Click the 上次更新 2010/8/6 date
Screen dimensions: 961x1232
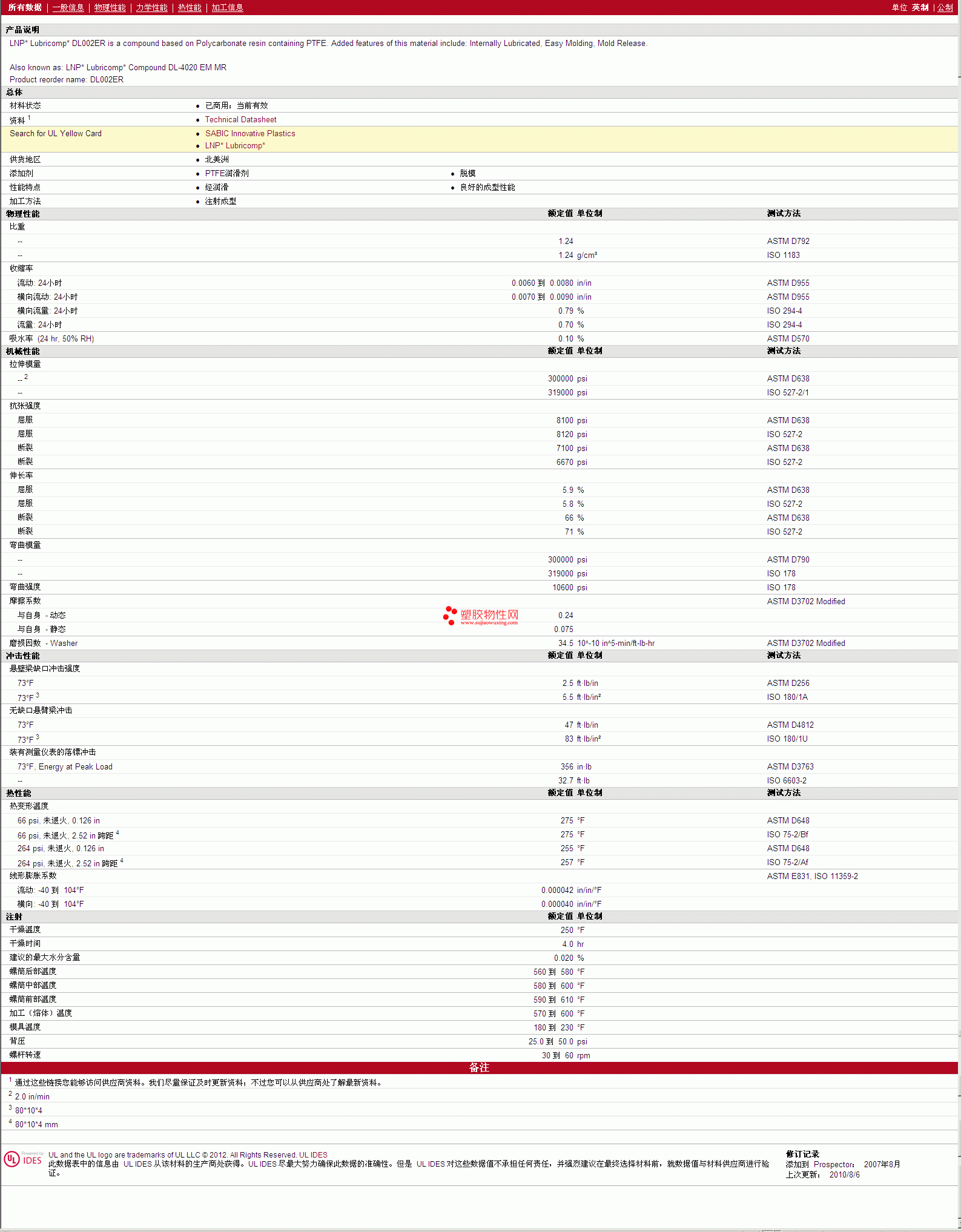[x=822, y=1174]
